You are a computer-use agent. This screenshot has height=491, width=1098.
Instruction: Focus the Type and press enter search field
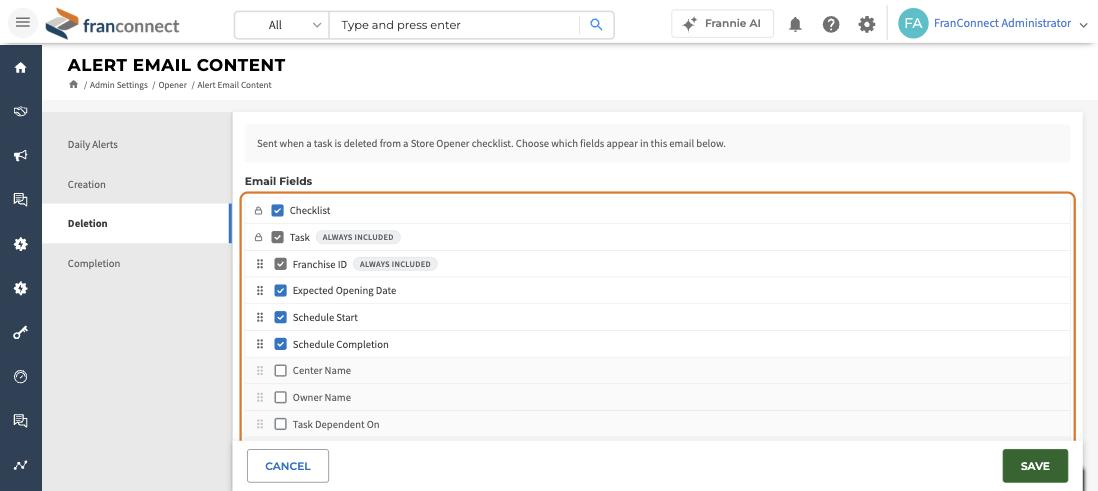coord(455,25)
